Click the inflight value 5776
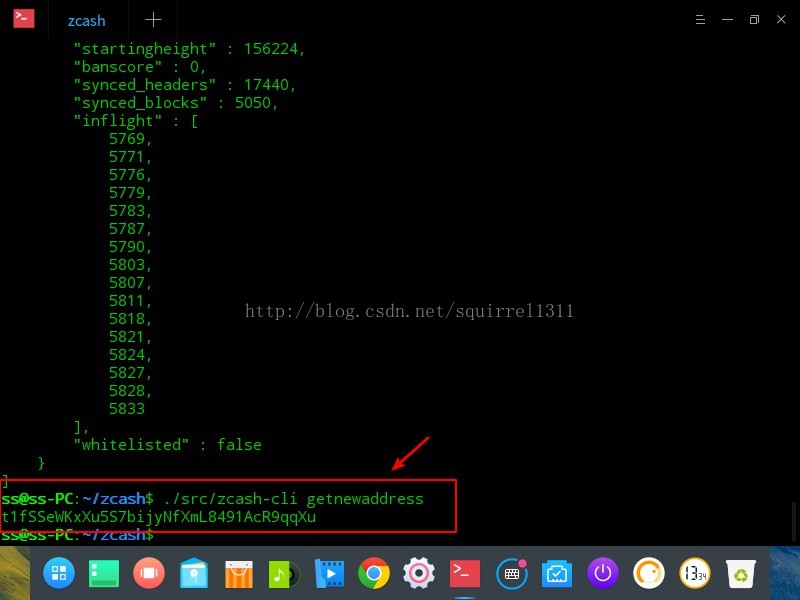 [x=130, y=175]
